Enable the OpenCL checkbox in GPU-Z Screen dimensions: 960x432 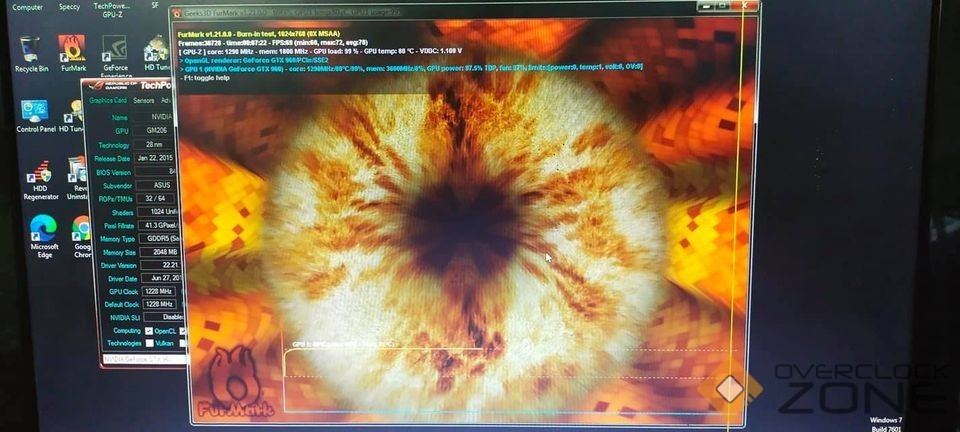pos(149,331)
